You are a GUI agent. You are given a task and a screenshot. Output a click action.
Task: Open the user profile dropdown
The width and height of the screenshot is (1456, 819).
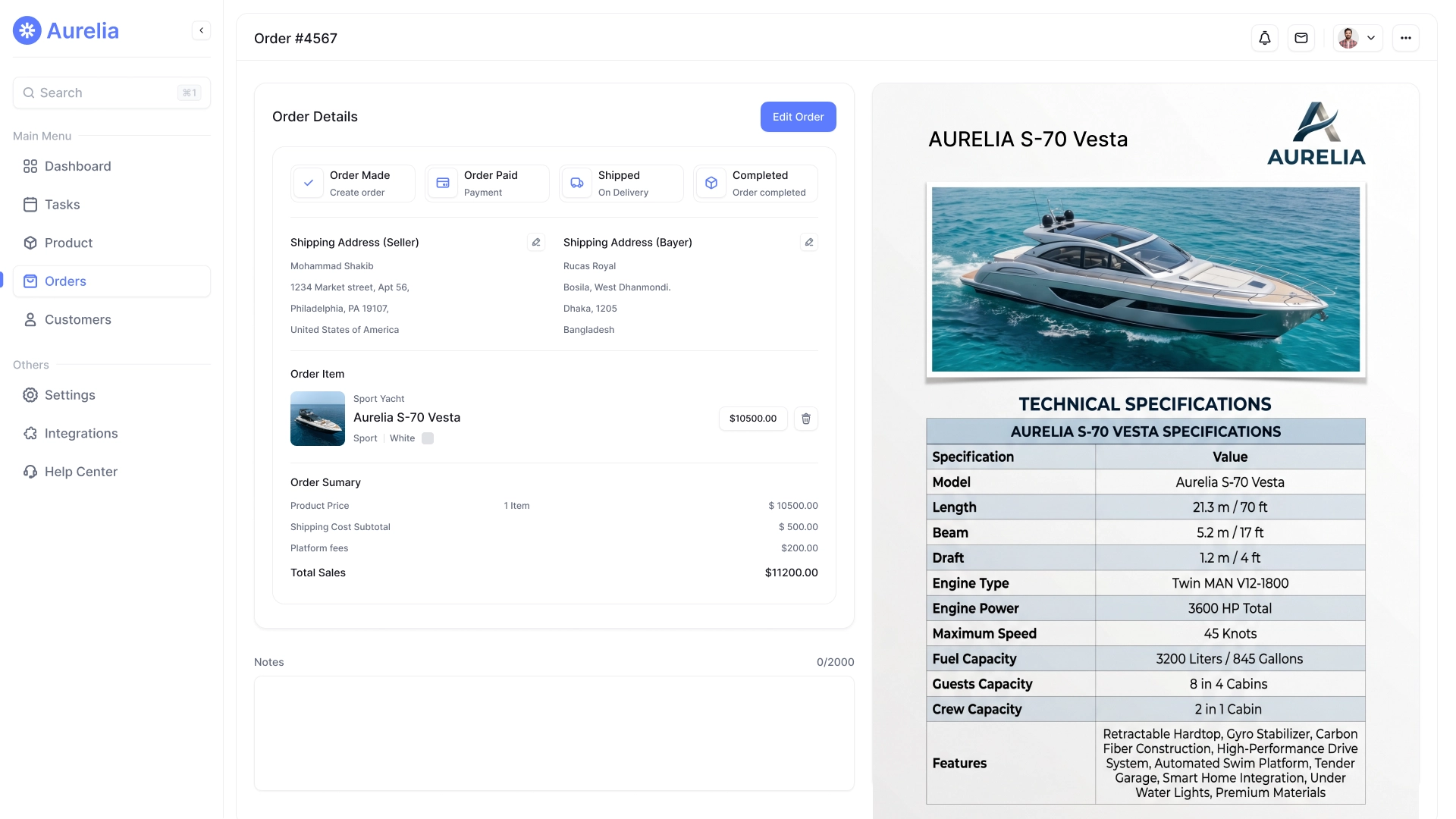1357,38
